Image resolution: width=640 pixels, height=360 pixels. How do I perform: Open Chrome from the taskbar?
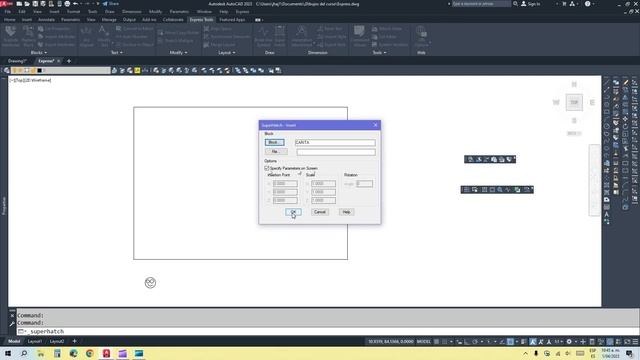(90, 353)
